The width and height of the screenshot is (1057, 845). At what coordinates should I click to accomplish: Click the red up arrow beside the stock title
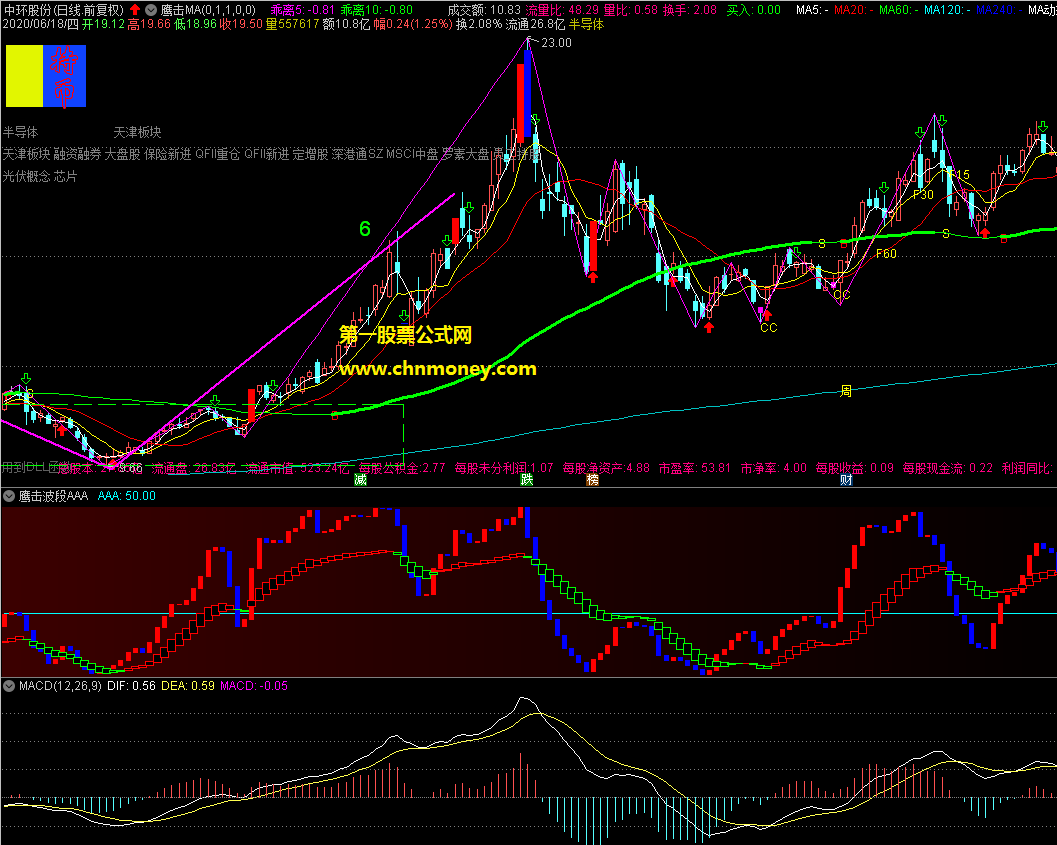click(x=135, y=10)
